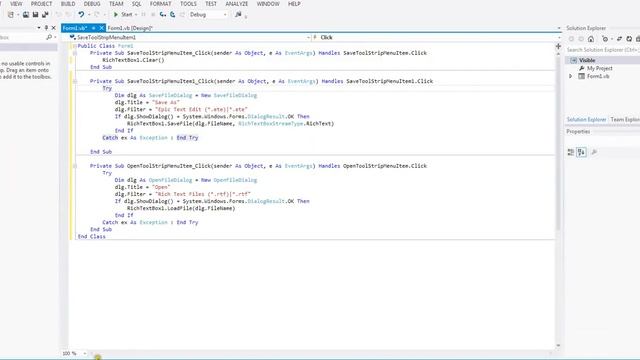Click the editor split window handle
Image resolution: width=640 pixels, height=360 pixels.
558,46
